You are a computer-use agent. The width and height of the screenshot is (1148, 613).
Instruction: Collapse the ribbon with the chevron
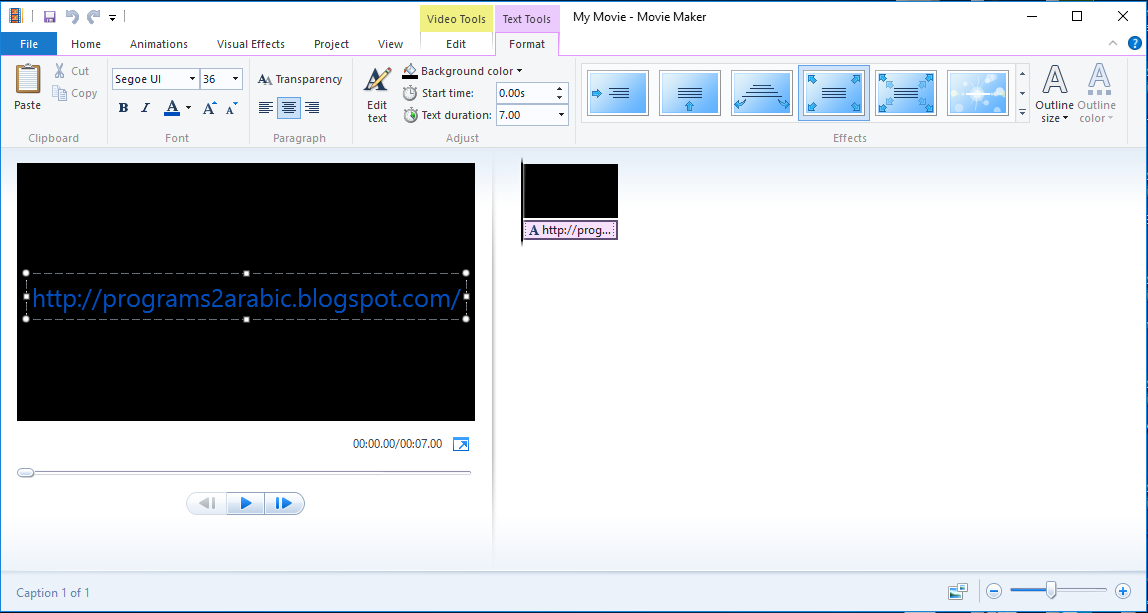pyautogui.click(x=1113, y=43)
